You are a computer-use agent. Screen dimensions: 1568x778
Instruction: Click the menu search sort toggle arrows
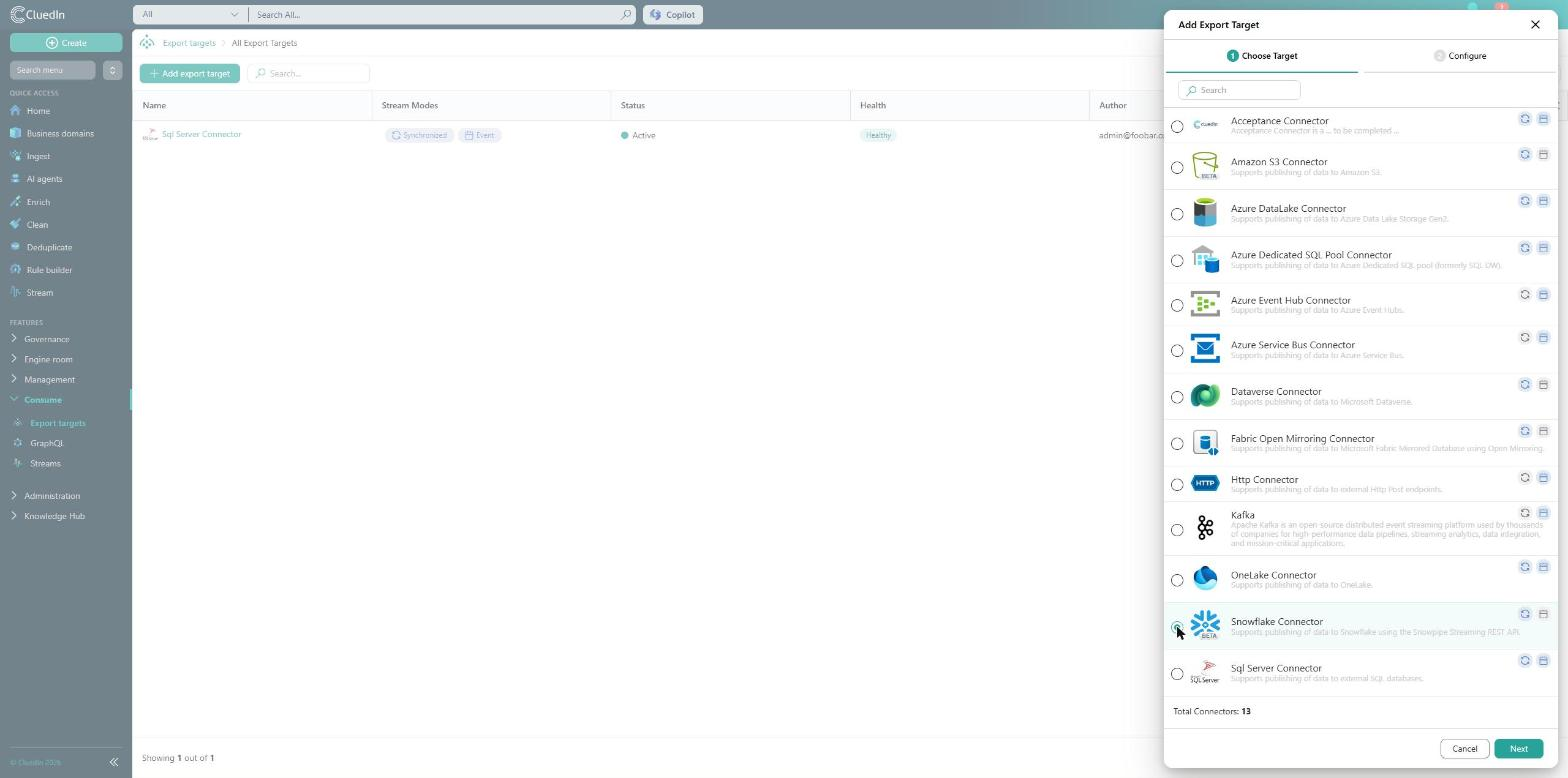coord(112,70)
